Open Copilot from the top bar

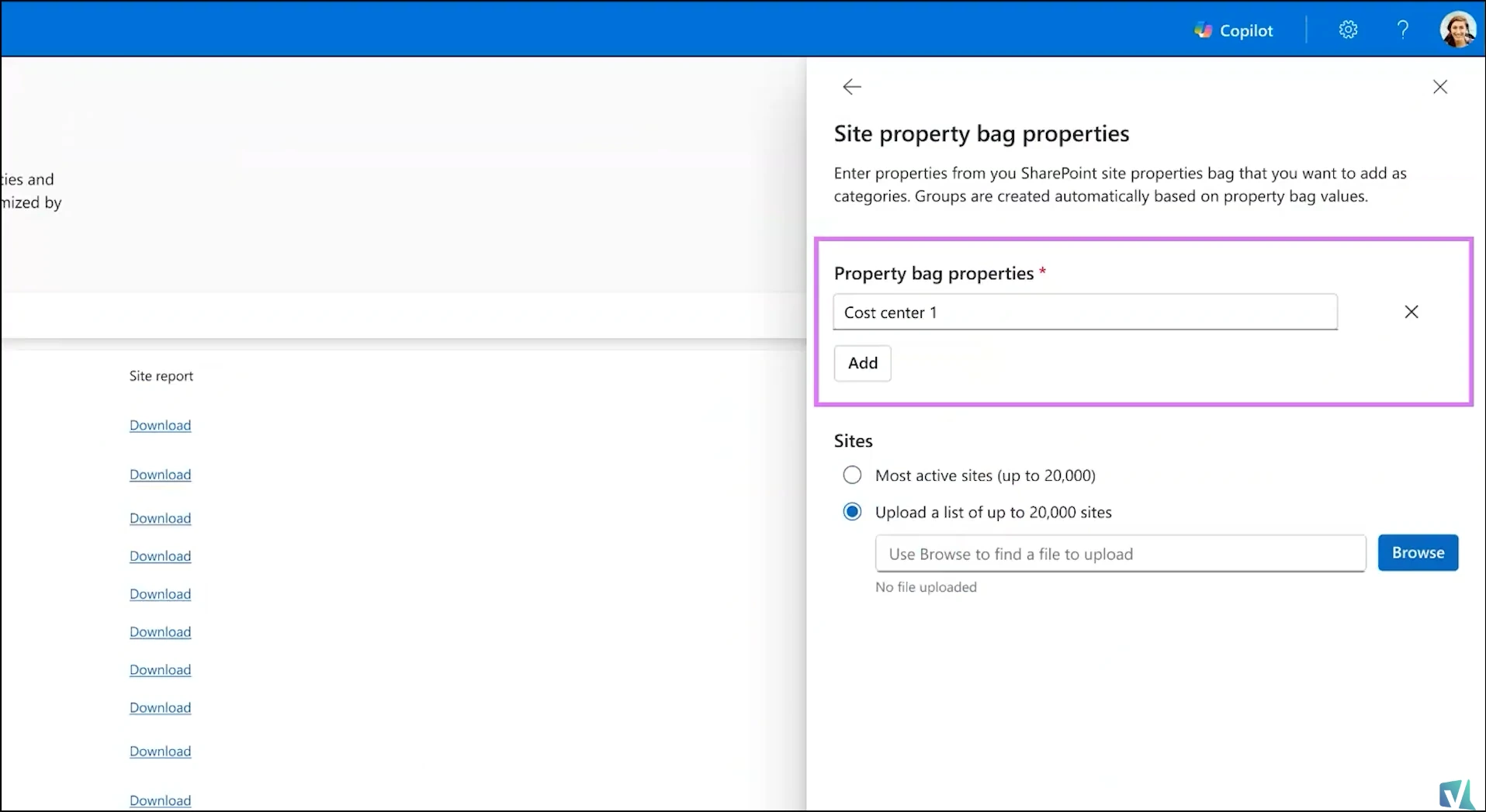point(1233,30)
